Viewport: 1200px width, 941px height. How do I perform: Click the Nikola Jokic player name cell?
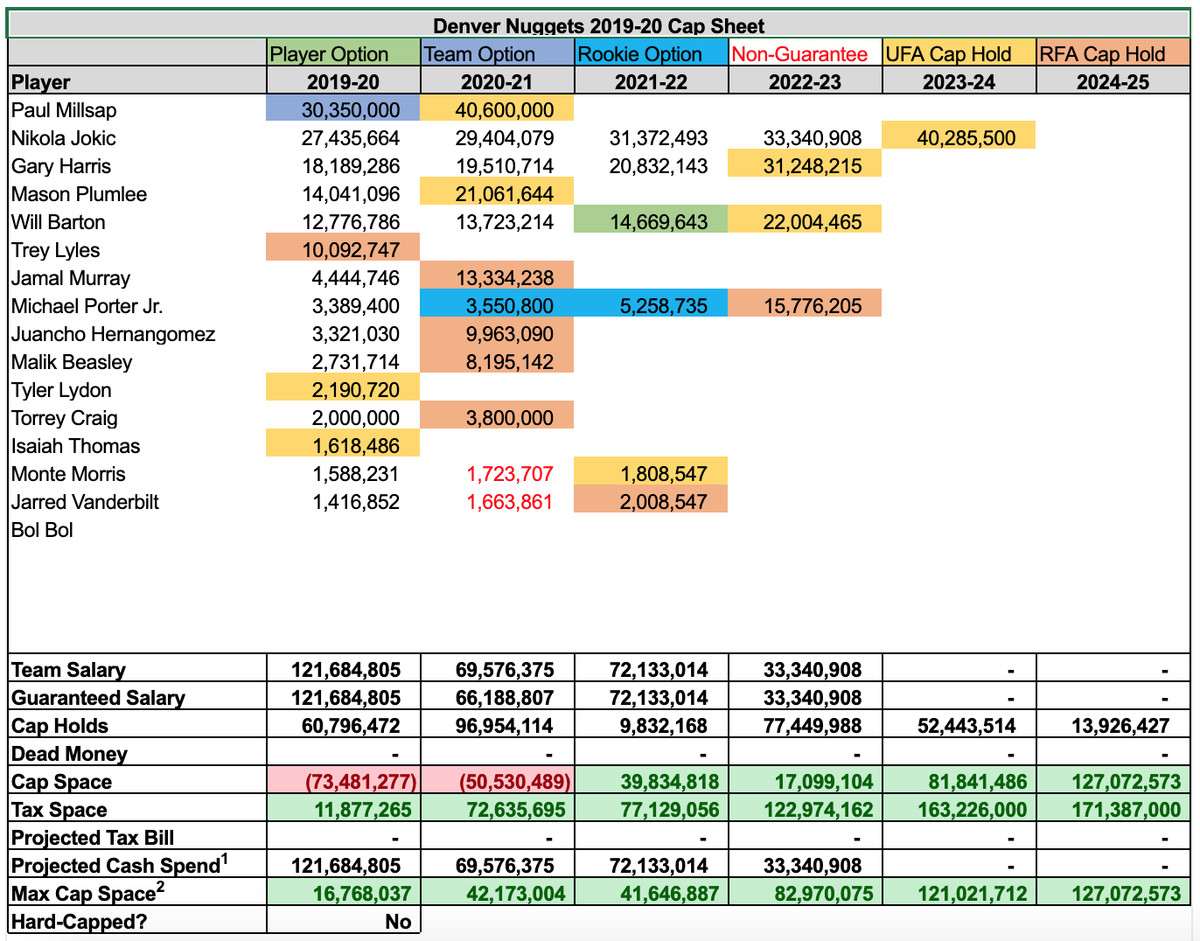pos(138,137)
